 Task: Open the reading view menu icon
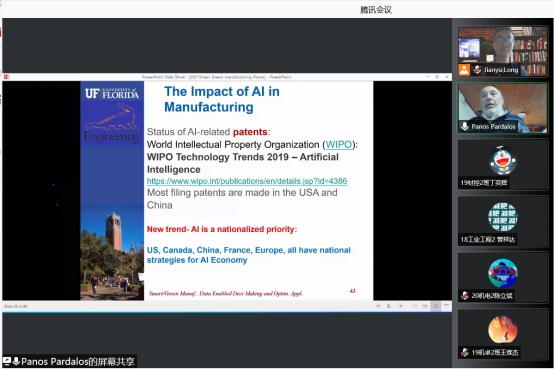click(389, 306)
